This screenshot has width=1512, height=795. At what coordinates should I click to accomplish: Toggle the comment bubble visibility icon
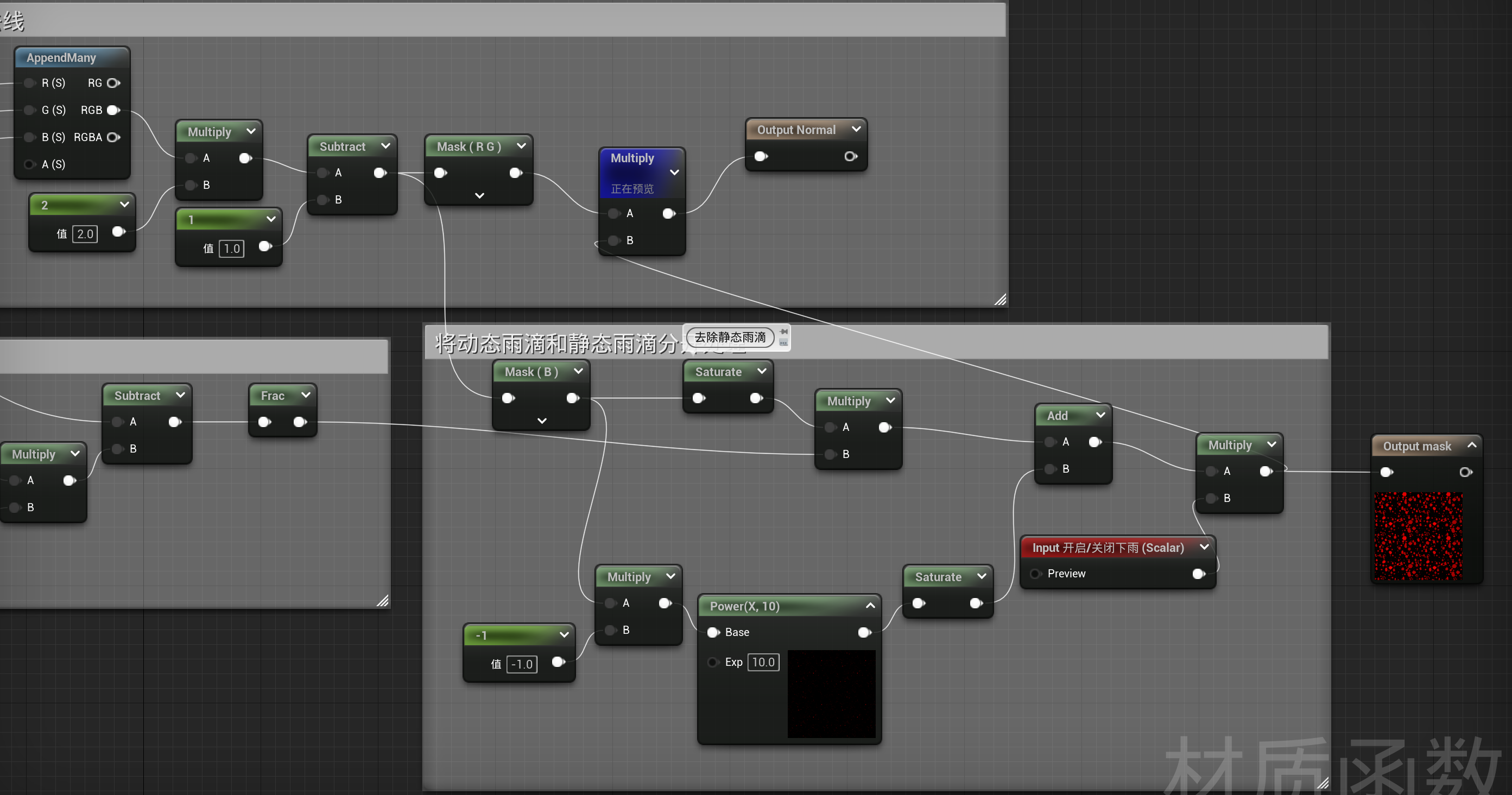[x=783, y=342]
